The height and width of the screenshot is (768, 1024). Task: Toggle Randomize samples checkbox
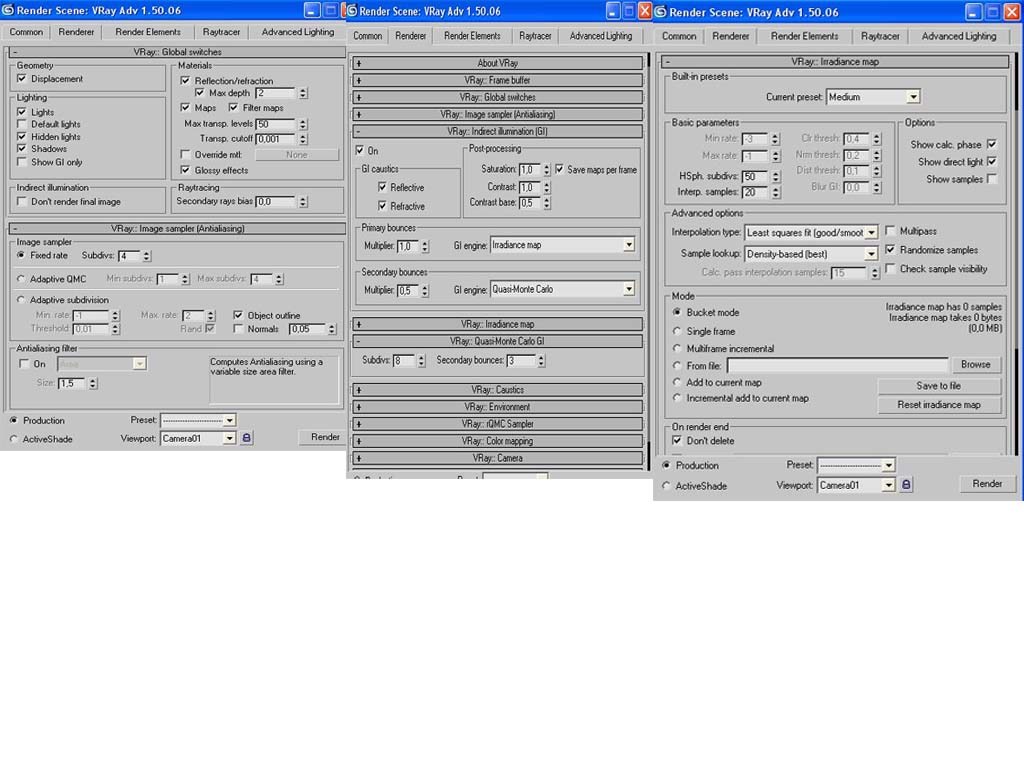coord(890,249)
